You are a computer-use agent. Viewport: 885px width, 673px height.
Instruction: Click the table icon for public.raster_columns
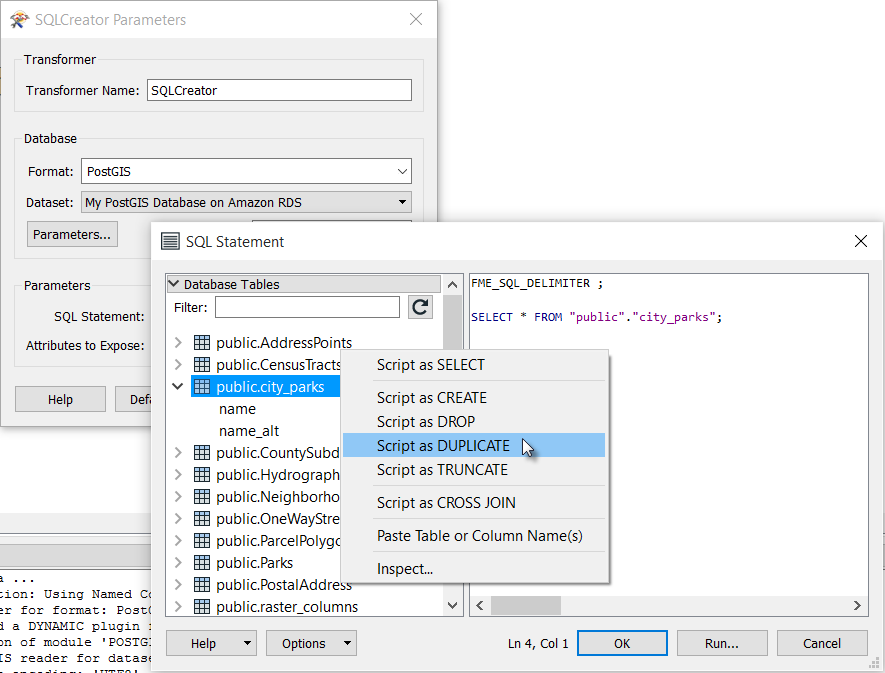202,607
